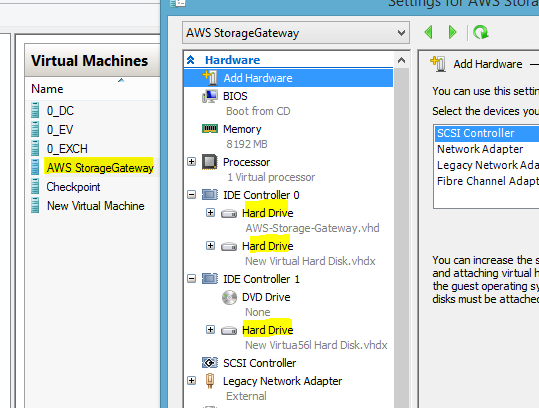539x408 pixels.
Task: Click the New Virtual Hard Disk.vhdx text
Action: click(x=310, y=261)
